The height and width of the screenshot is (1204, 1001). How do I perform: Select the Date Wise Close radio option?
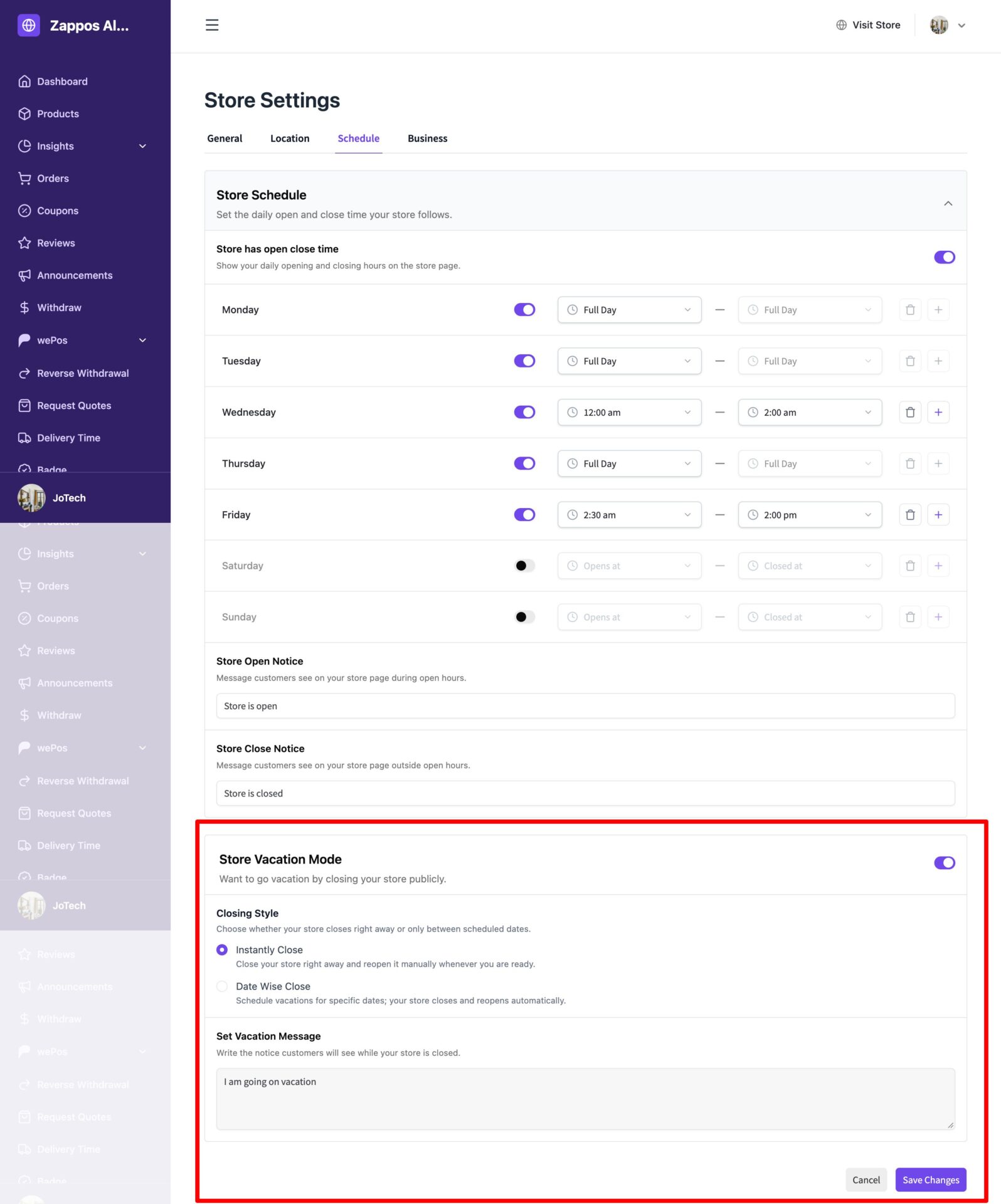point(222,987)
